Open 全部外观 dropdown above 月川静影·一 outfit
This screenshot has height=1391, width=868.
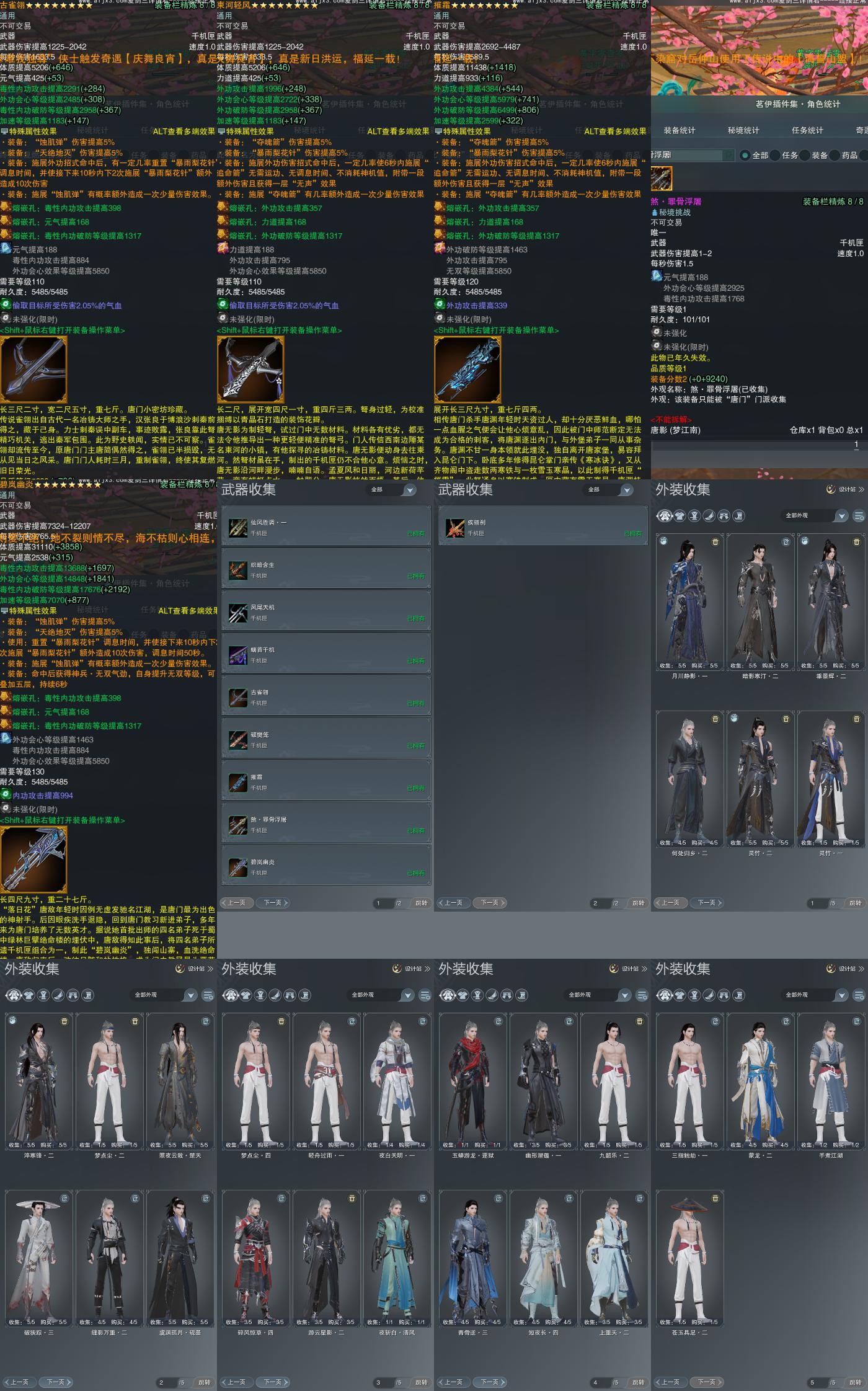(815, 515)
